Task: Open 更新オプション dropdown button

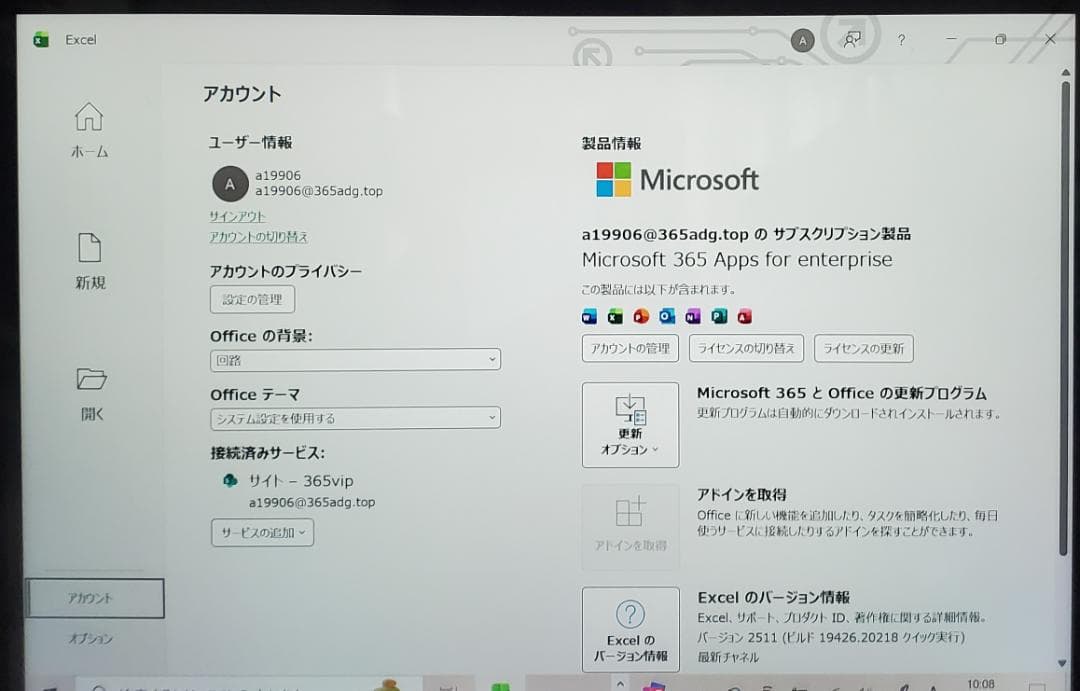Action: coord(630,425)
